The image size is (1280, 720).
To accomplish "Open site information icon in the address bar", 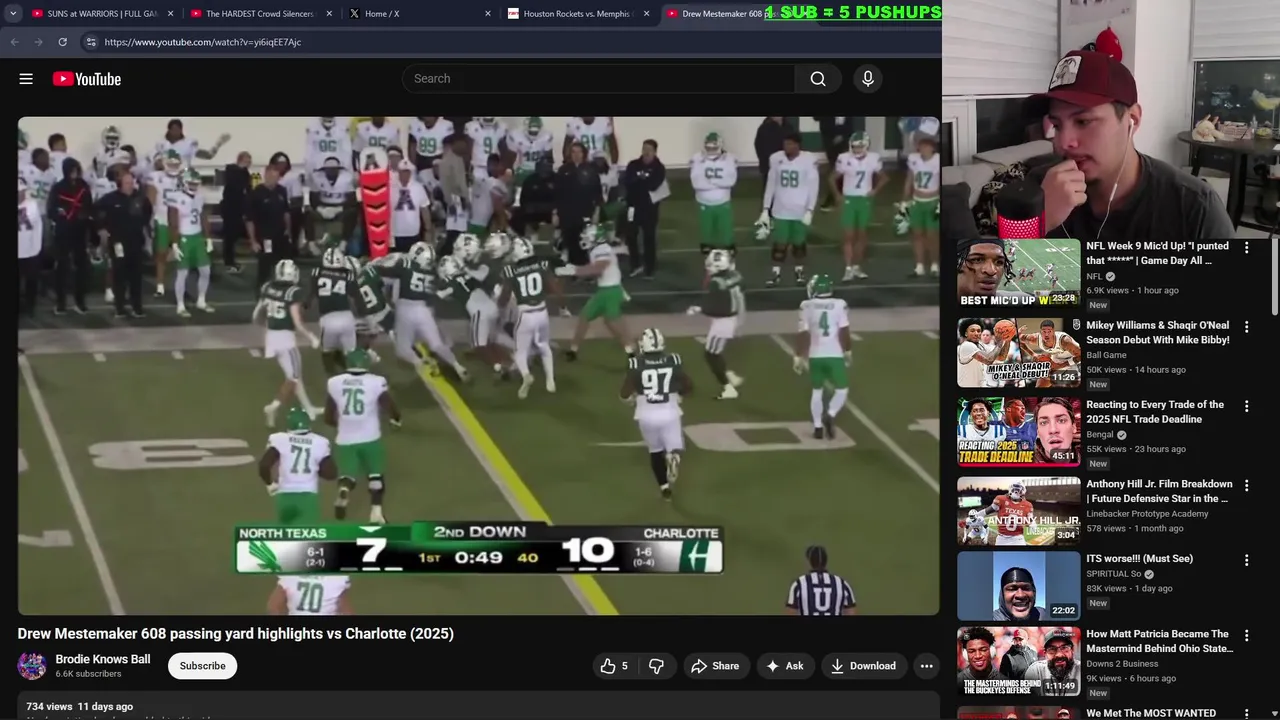I will [91, 42].
